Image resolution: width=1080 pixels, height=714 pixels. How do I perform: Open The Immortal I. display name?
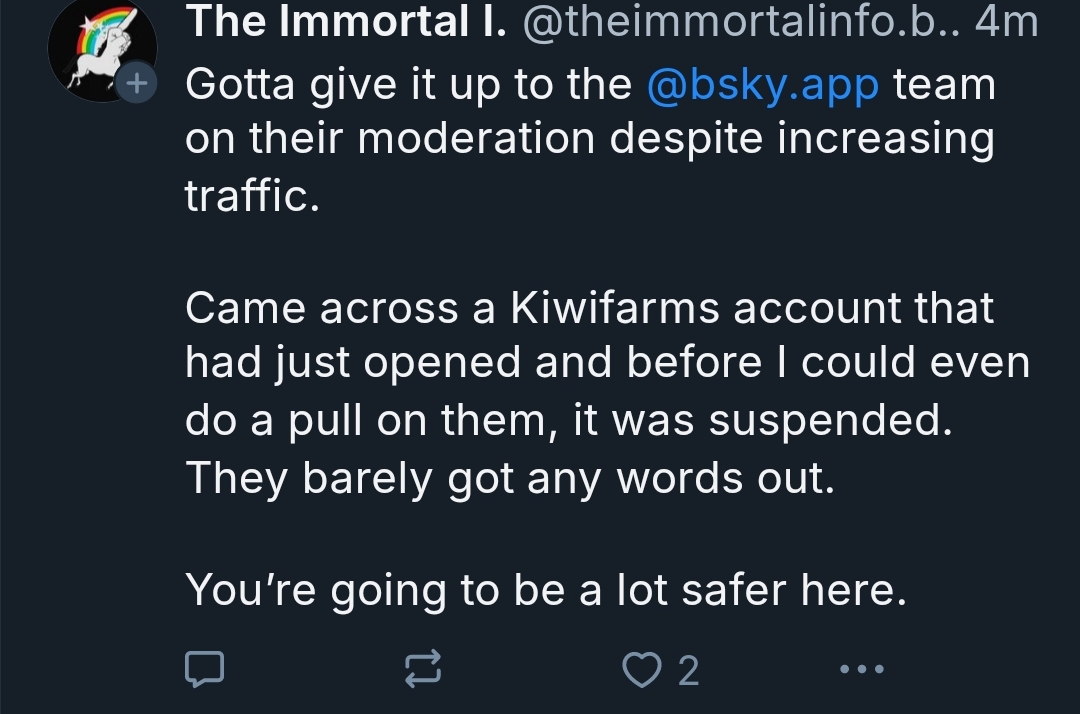[x=342, y=22]
